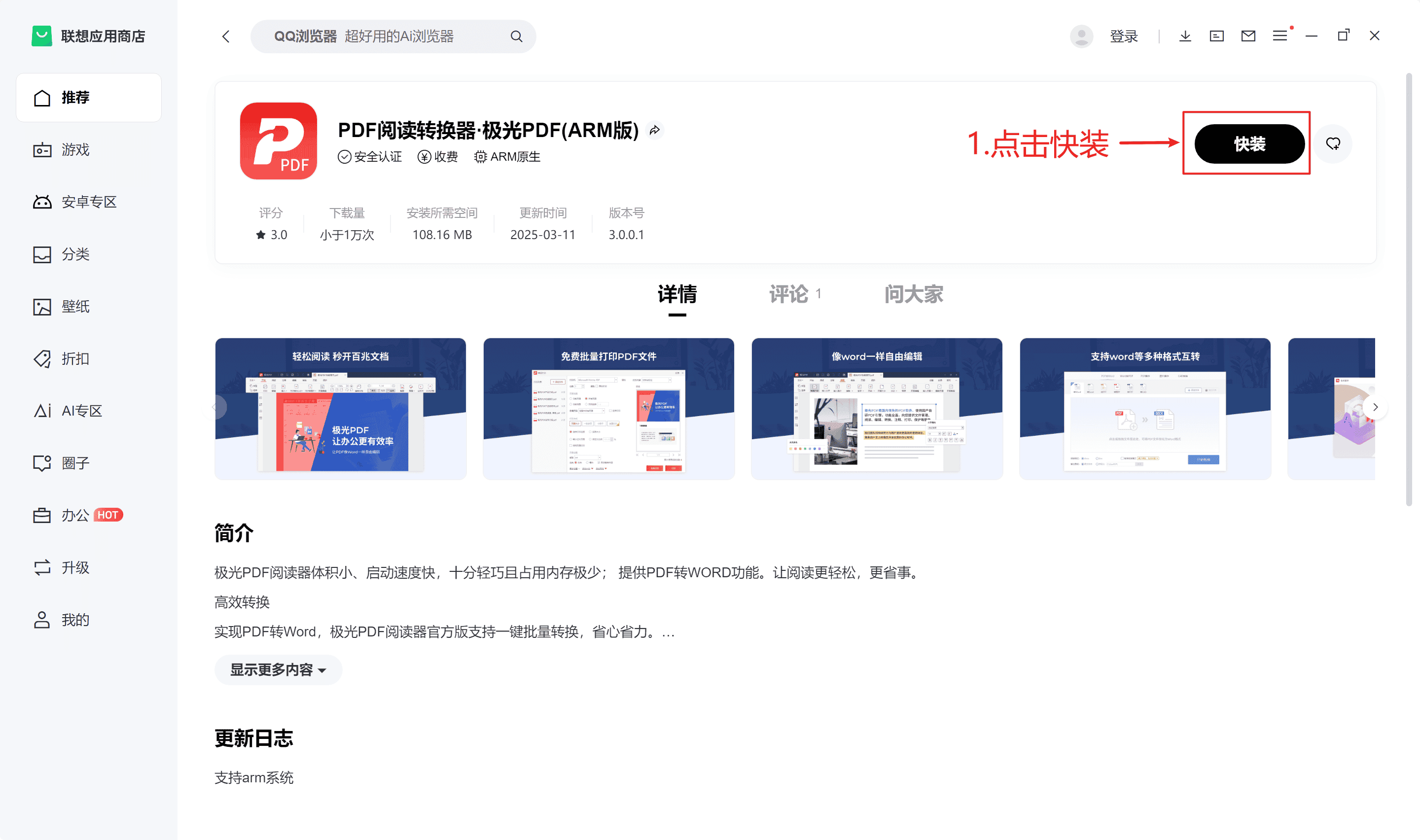Viewport: 1420px width, 840px height.
Task: Click the person icon beside 我的
Action: pos(42,620)
